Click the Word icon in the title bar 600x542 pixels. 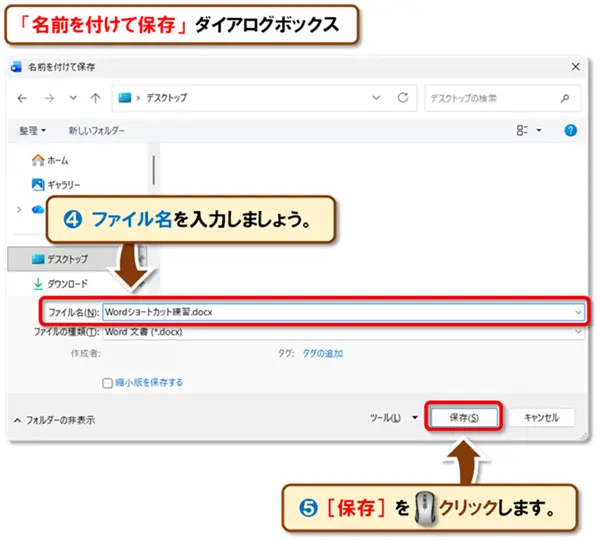coord(16,67)
